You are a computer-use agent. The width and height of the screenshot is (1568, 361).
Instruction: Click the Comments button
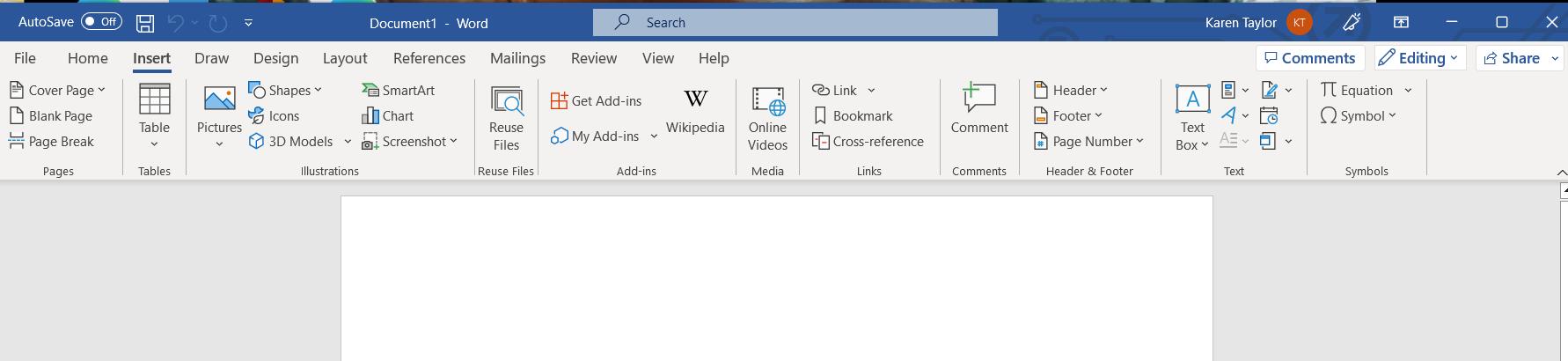[1310, 58]
